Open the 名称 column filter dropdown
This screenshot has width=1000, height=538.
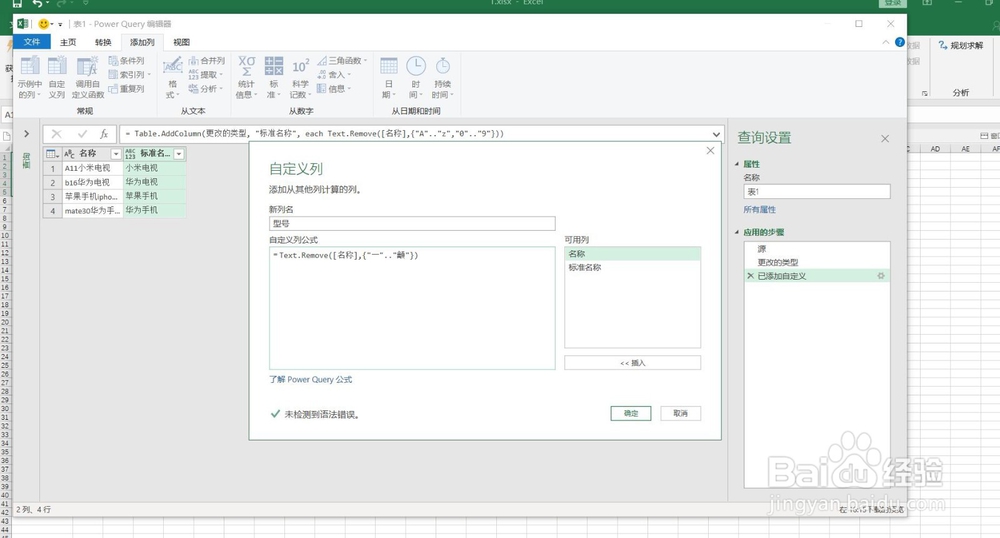pyautogui.click(x=116, y=154)
